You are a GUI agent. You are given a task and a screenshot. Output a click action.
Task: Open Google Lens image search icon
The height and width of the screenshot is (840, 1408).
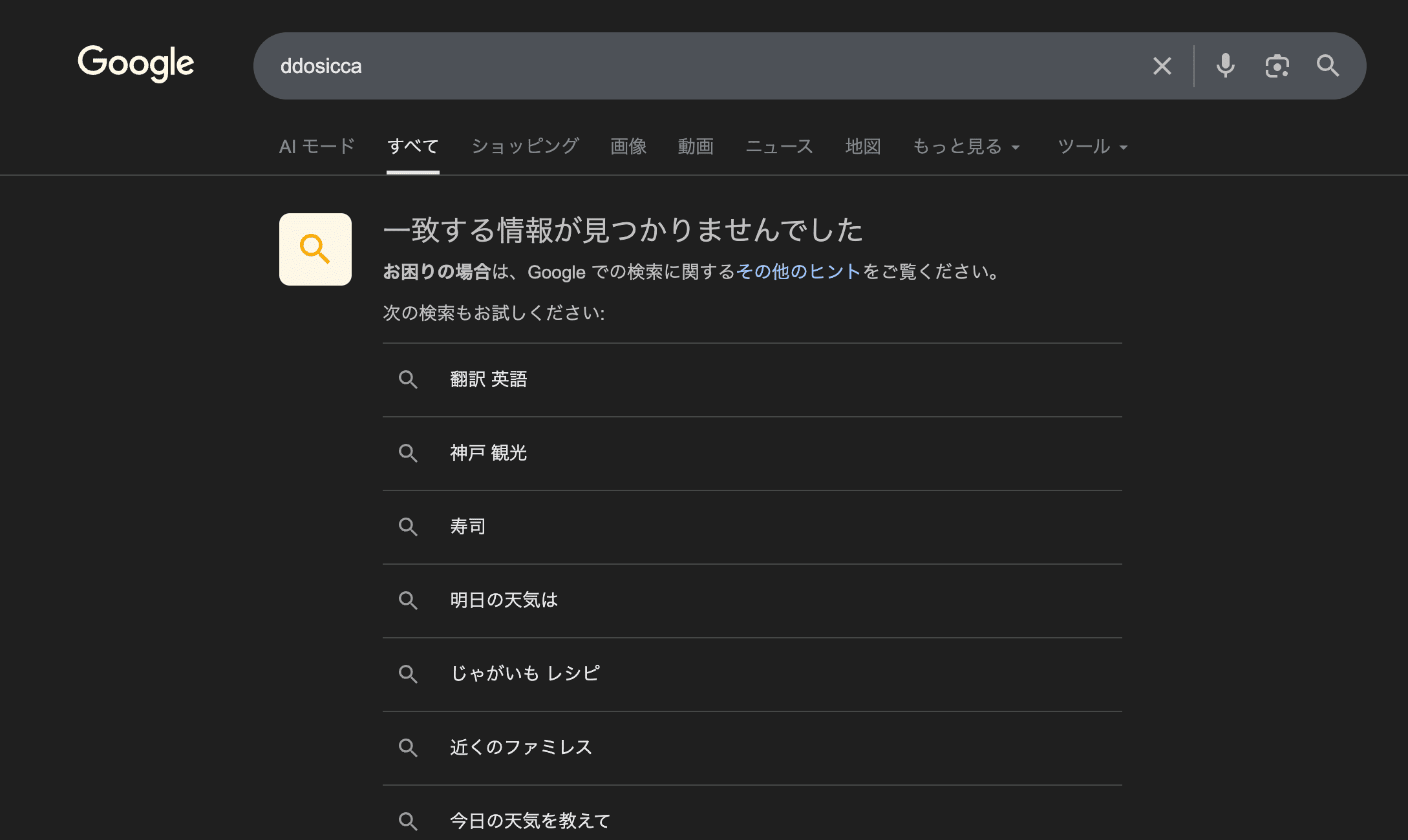1277,66
